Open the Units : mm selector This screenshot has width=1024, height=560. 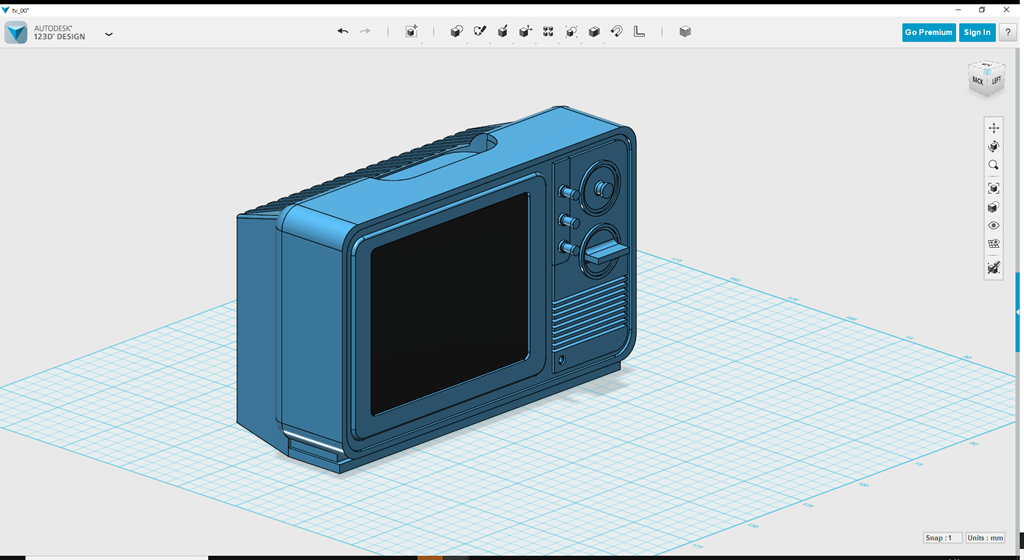click(985, 538)
